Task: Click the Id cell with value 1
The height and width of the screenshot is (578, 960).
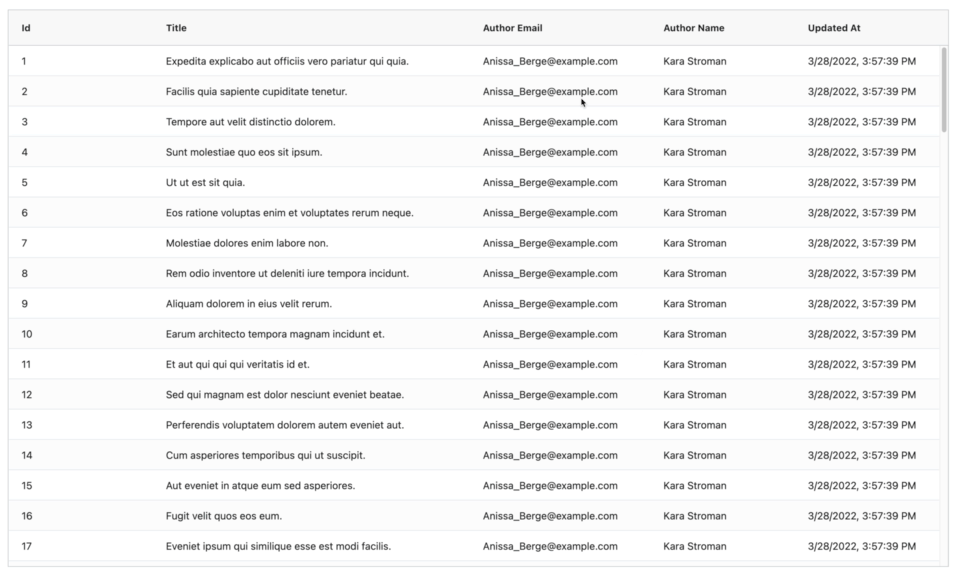Action: pyautogui.click(x=24, y=61)
